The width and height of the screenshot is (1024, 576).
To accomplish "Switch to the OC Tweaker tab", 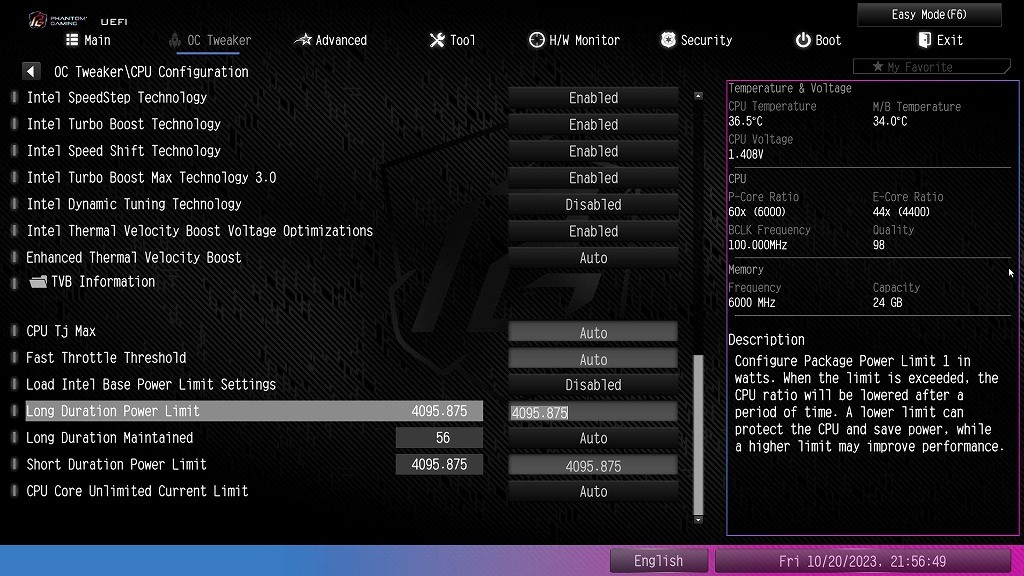I will pyautogui.click(x=210, y=40).
